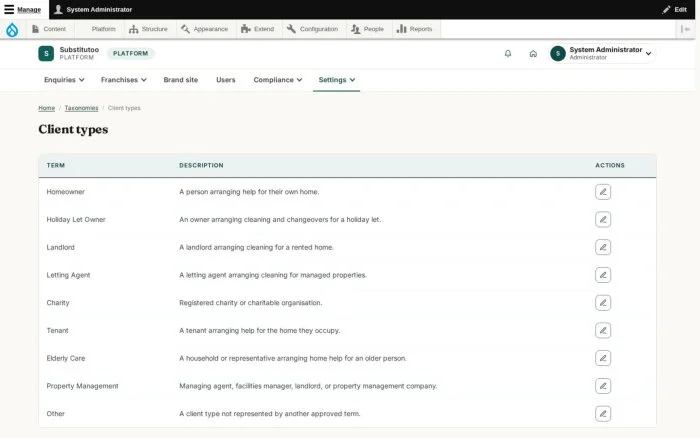
Task: Go to the home house icon
Action: point(533,54)
